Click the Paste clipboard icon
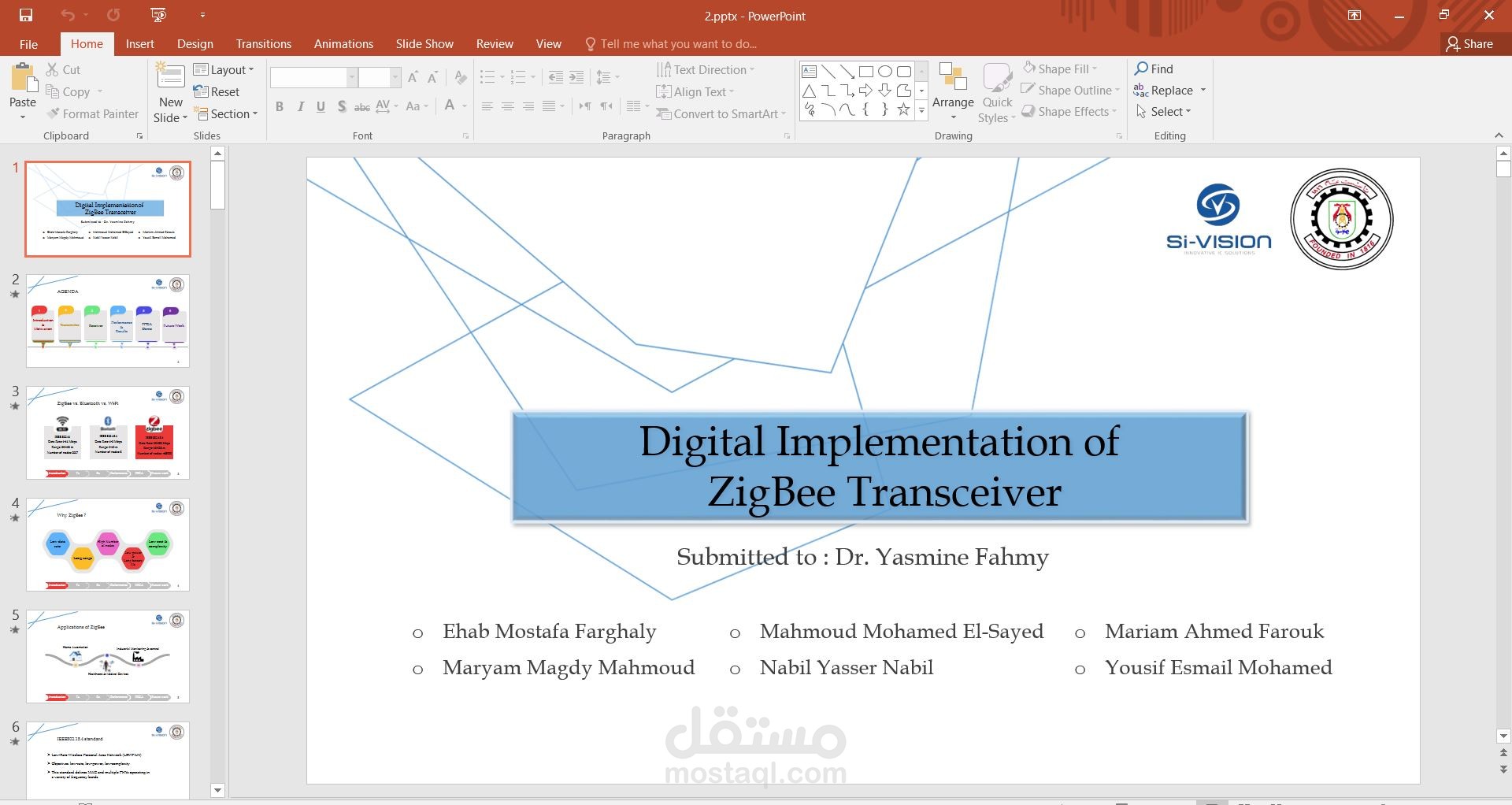 [x=23, y=78]
